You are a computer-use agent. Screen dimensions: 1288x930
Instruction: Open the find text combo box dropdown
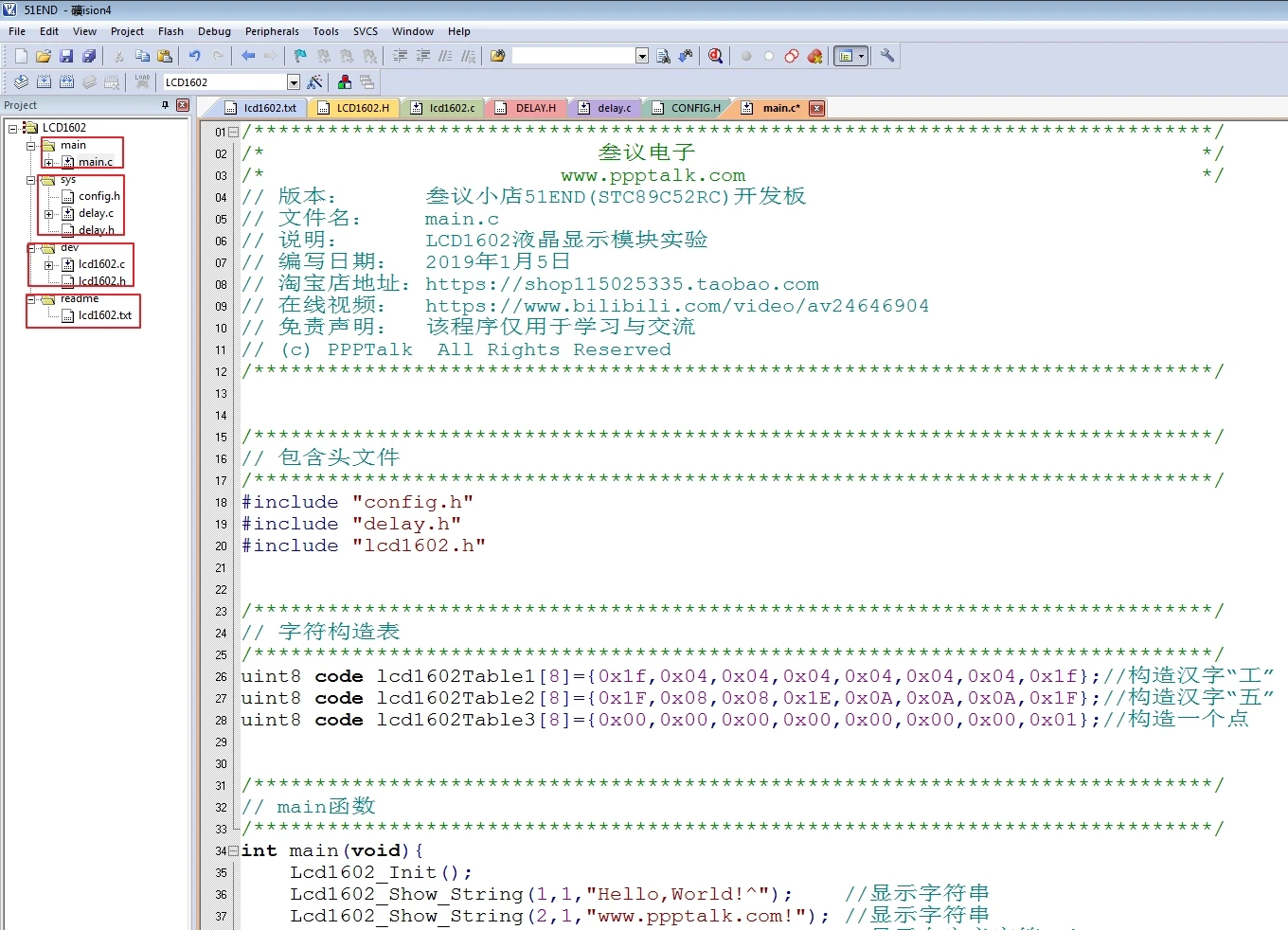coord(642,56)
